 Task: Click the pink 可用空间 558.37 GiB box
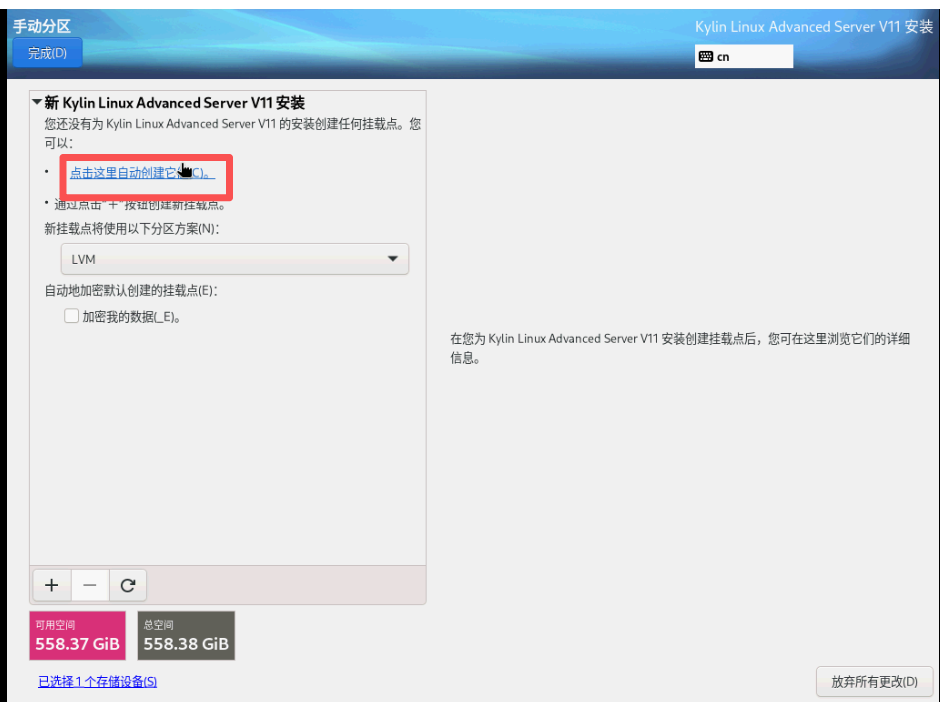point(78,636)
